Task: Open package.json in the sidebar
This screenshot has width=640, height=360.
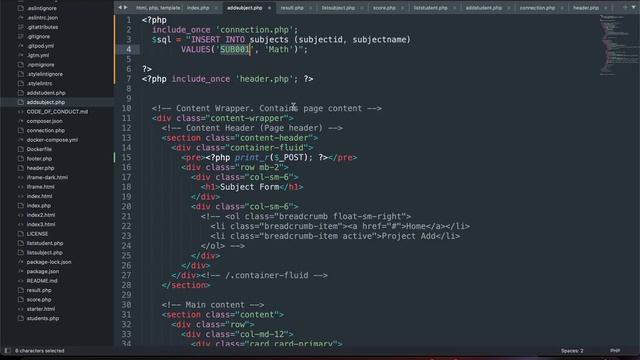Action: pyautogui.click(x=43, y=271)
